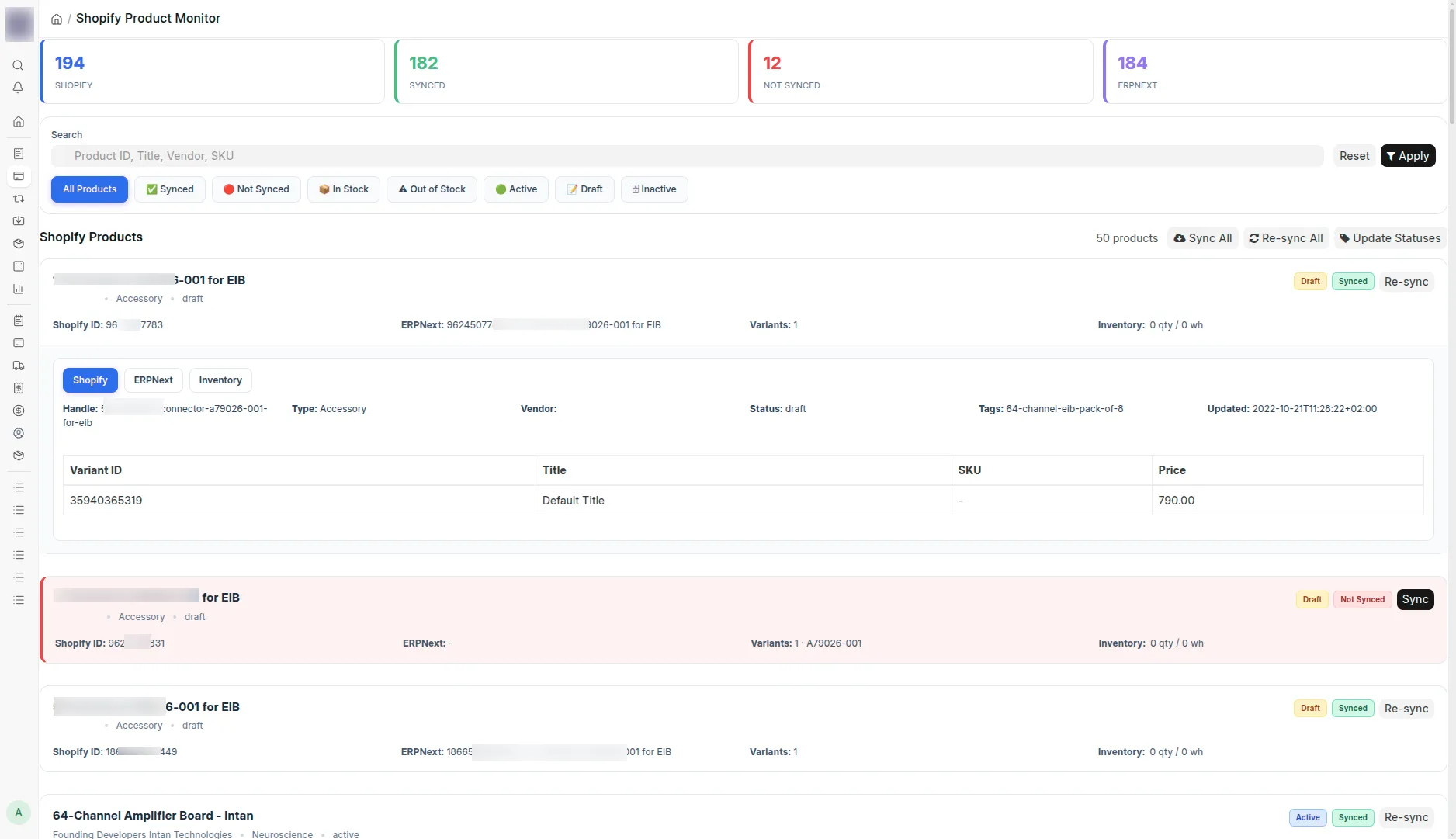
Task: Open the download inbox icon in sidebar
Action: point(19,221)
